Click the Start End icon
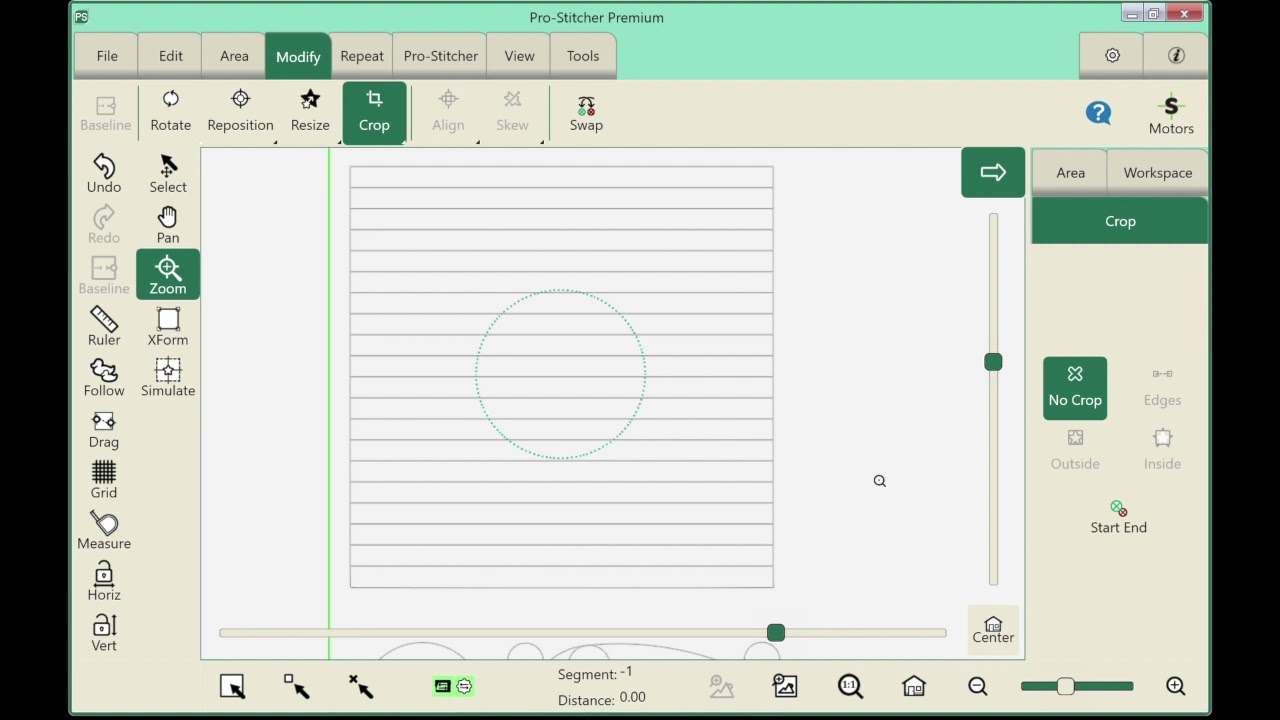The height and width of the screenshot is (720, 1280). 1118,517
